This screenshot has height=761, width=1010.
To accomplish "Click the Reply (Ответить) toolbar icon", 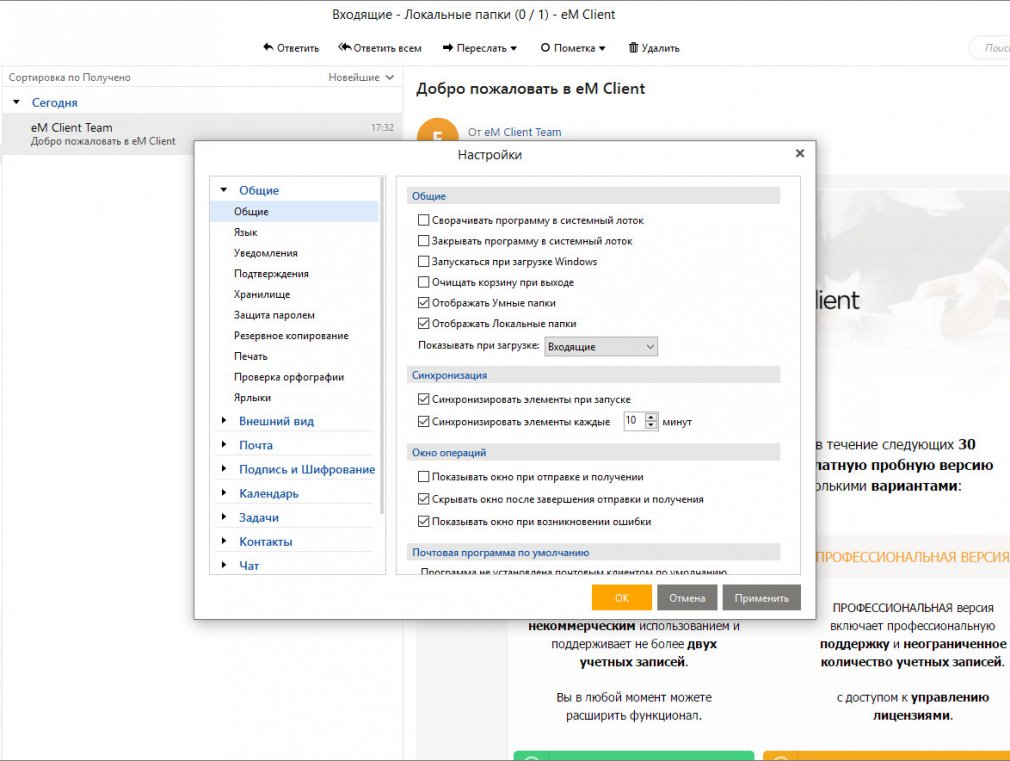I will pyautogui.click(x=268, y=47).
